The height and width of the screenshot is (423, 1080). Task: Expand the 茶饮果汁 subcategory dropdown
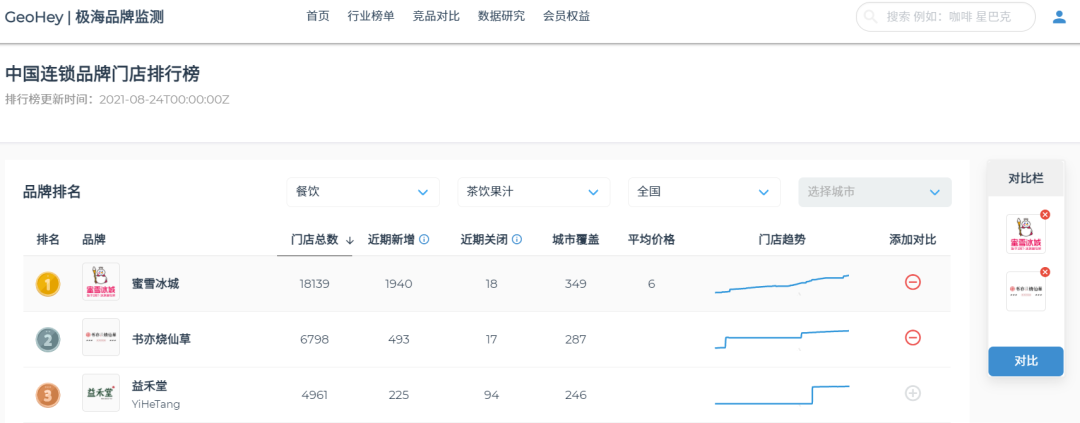point(534,192)
